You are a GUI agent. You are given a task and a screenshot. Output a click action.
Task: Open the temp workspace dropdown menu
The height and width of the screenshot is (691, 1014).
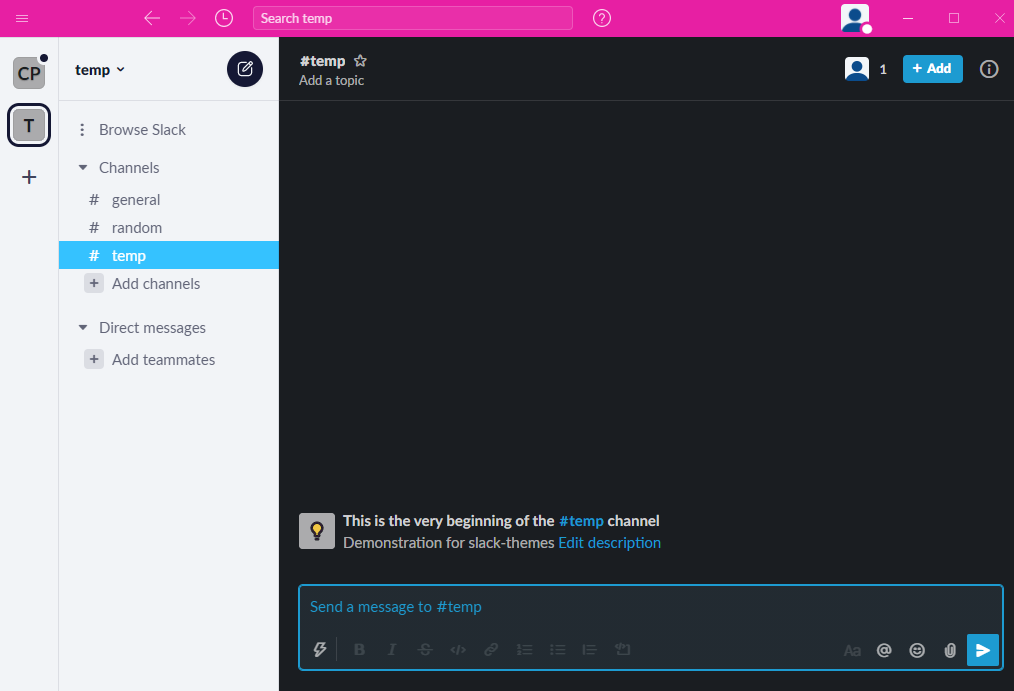tap(100, 70)
